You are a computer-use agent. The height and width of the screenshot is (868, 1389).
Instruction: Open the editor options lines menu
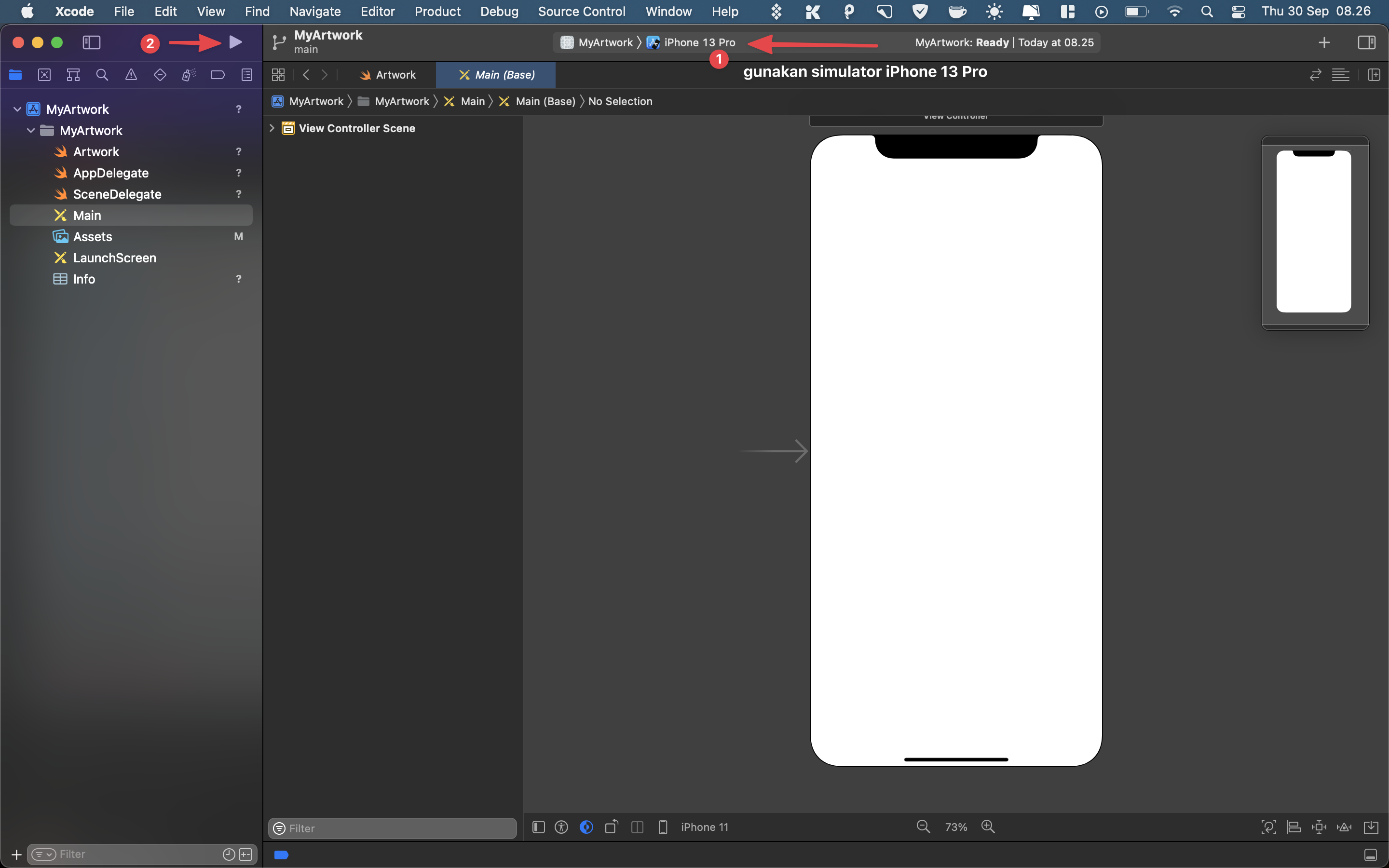tap(1340, 75)
